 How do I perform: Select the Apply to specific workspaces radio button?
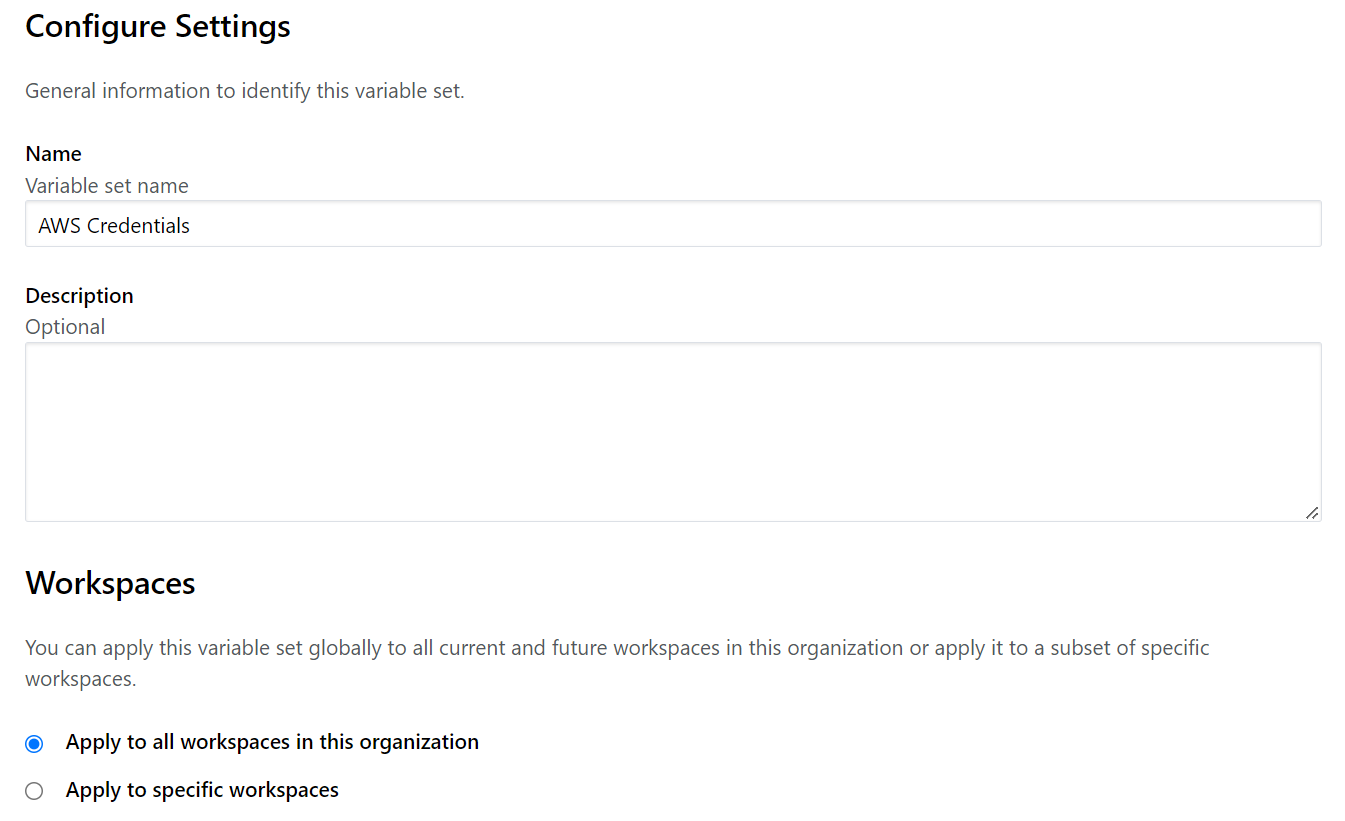35,791
